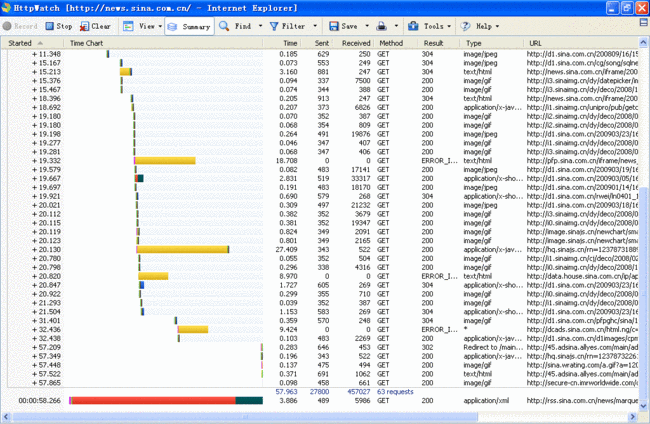
Task: Stop the HttpWatch recording
Action: pyautogui.click(x=58, y=26)
